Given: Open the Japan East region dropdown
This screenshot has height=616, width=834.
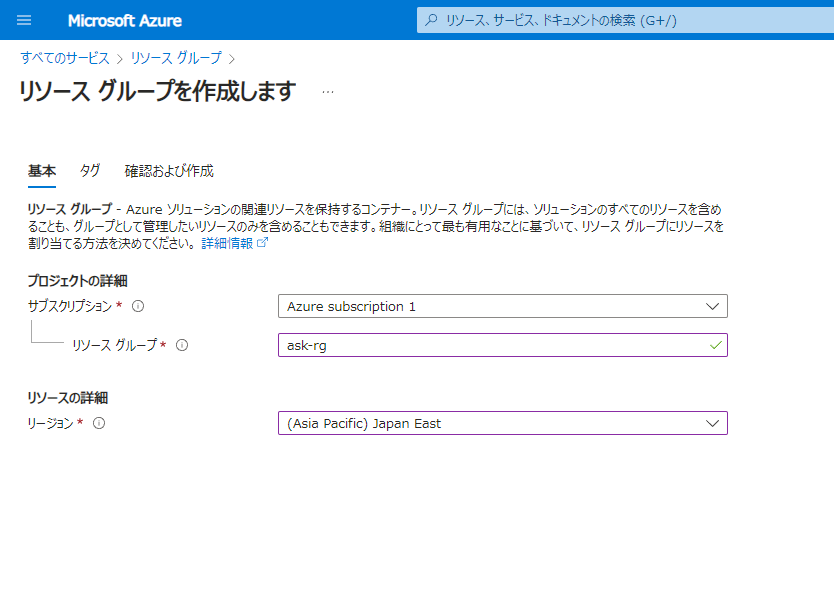Looking at the screenshot, I should pyautogui.click(x=503, y=423).
